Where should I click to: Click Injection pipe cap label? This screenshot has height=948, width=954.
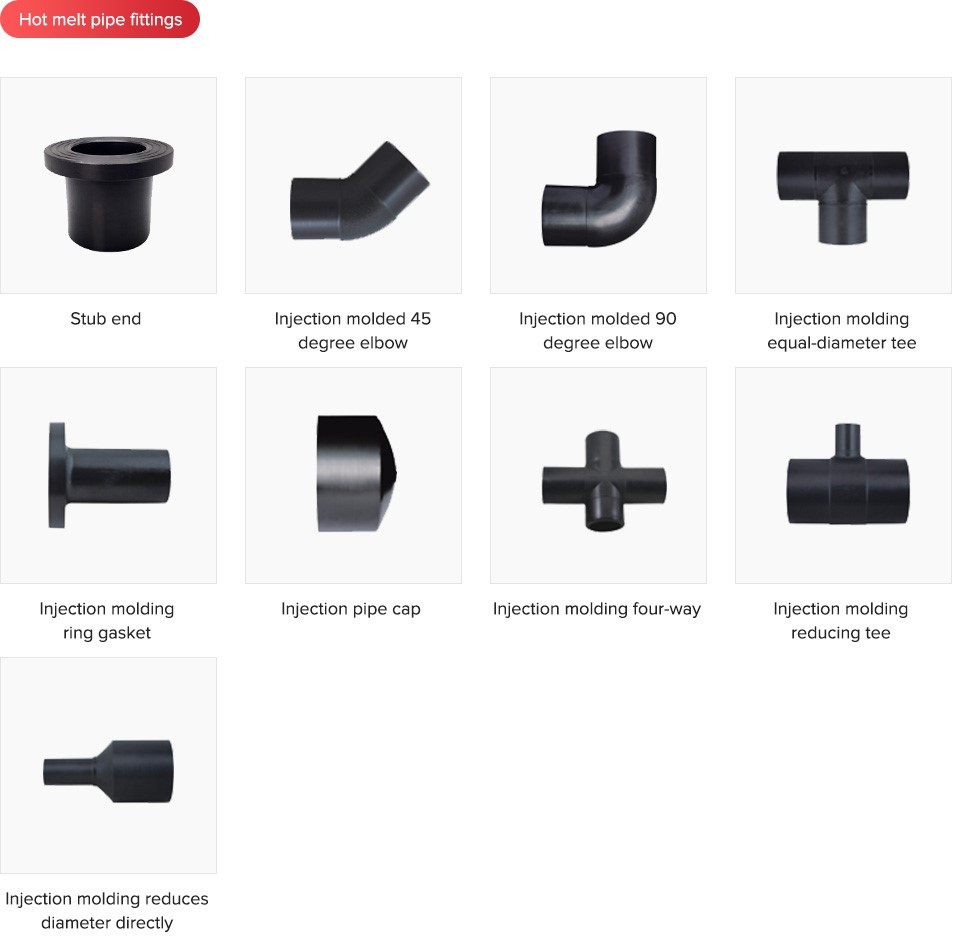point(351,609)
